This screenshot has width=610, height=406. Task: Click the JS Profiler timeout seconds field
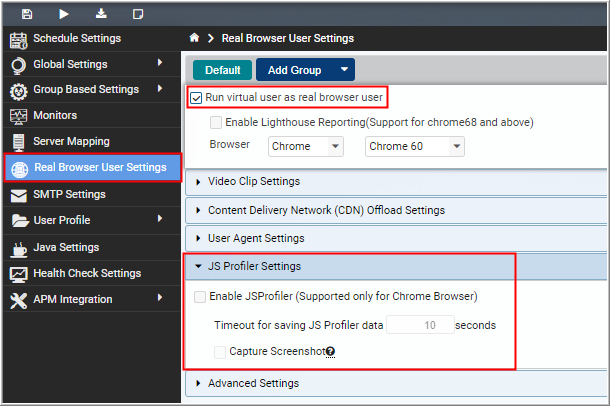[x=420, y=325]
